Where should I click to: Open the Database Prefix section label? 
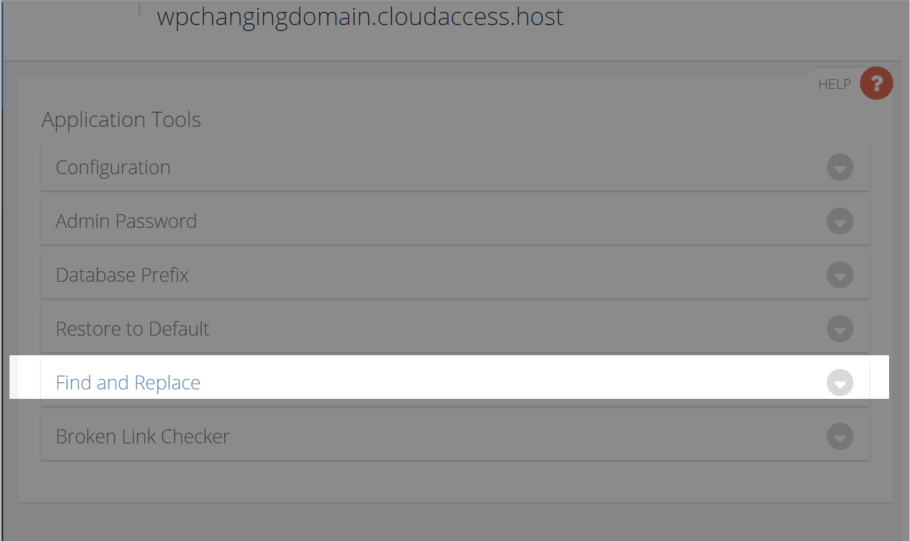coord(122,275)
